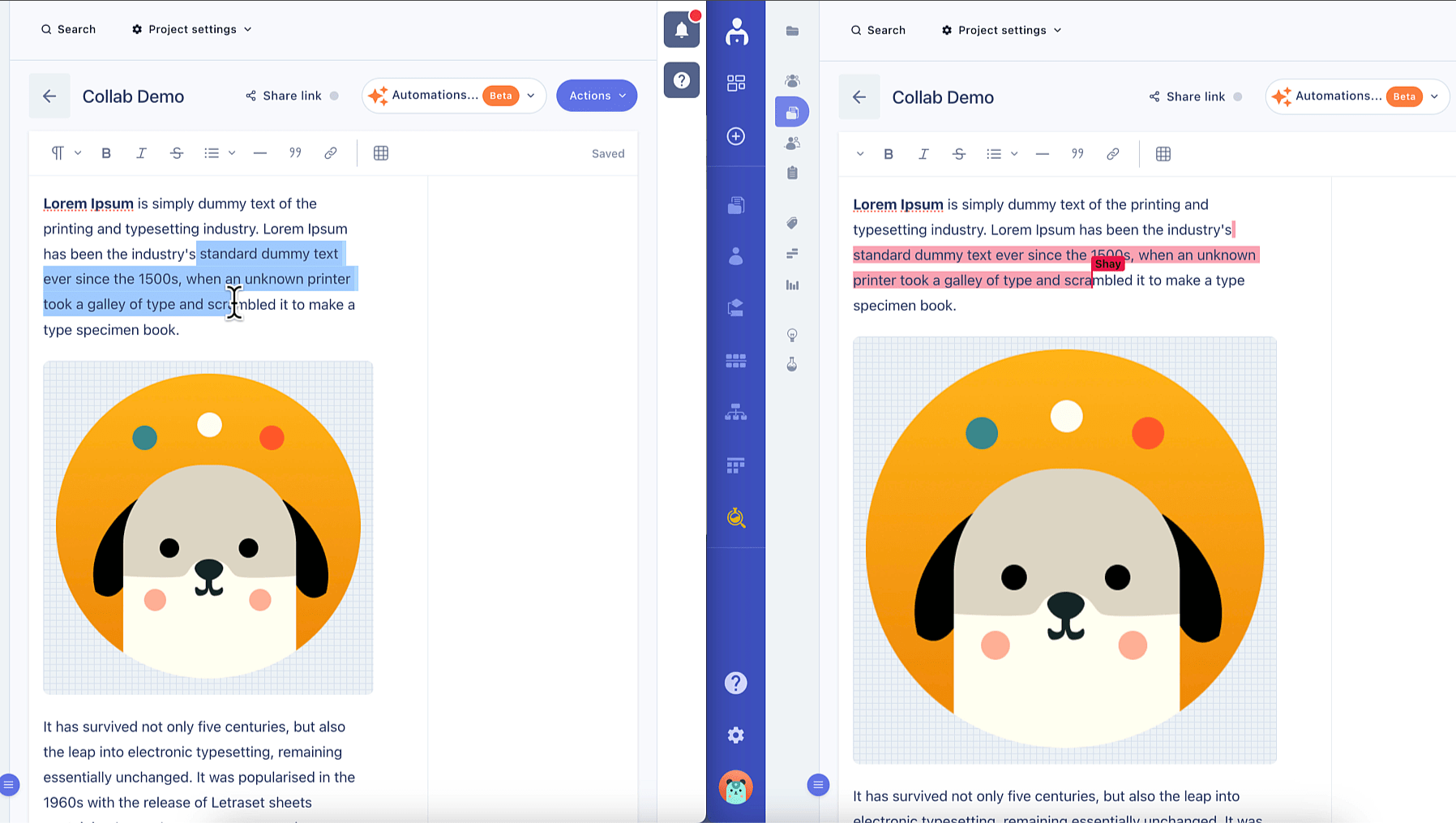Image resolution: width=1456 pixels, height=823 pixels.
Task: Open user avatar at sidebar bottom
Action: [x=736, y=787]
